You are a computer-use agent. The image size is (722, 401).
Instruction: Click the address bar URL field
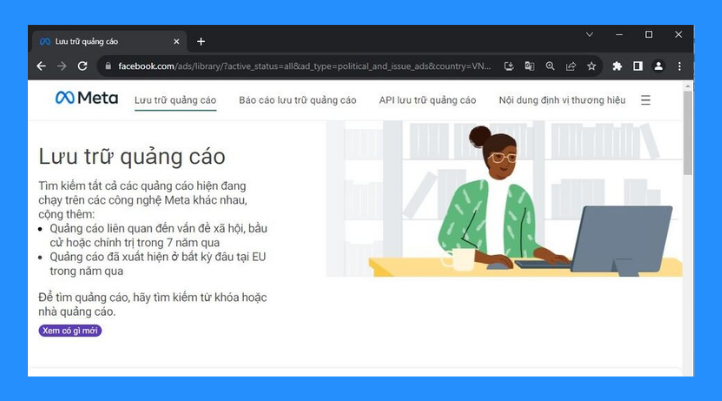[304, 66]
